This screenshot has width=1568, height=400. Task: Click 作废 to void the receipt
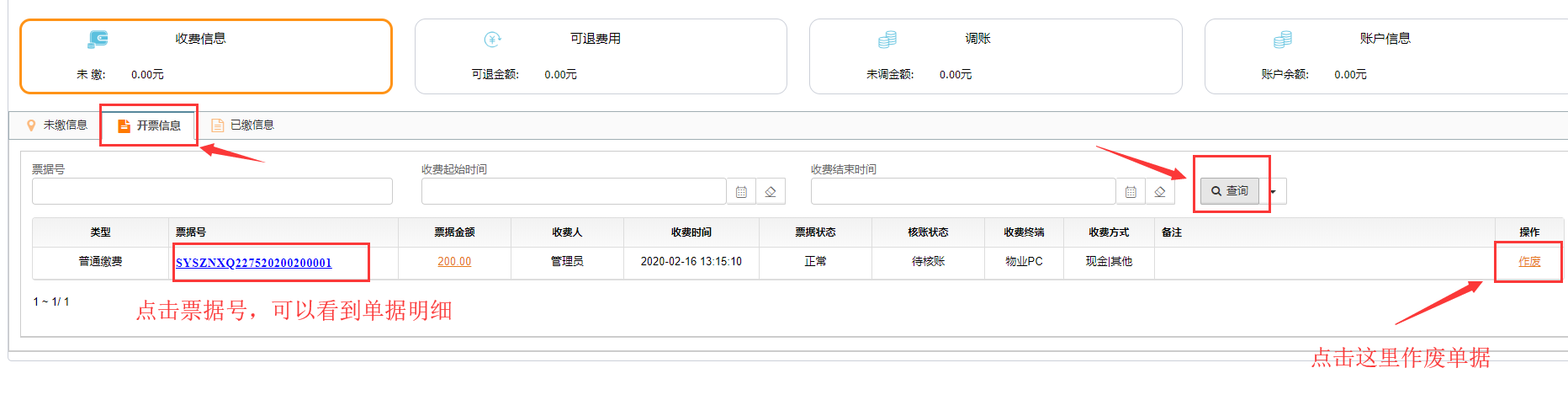pos(1529,262)
